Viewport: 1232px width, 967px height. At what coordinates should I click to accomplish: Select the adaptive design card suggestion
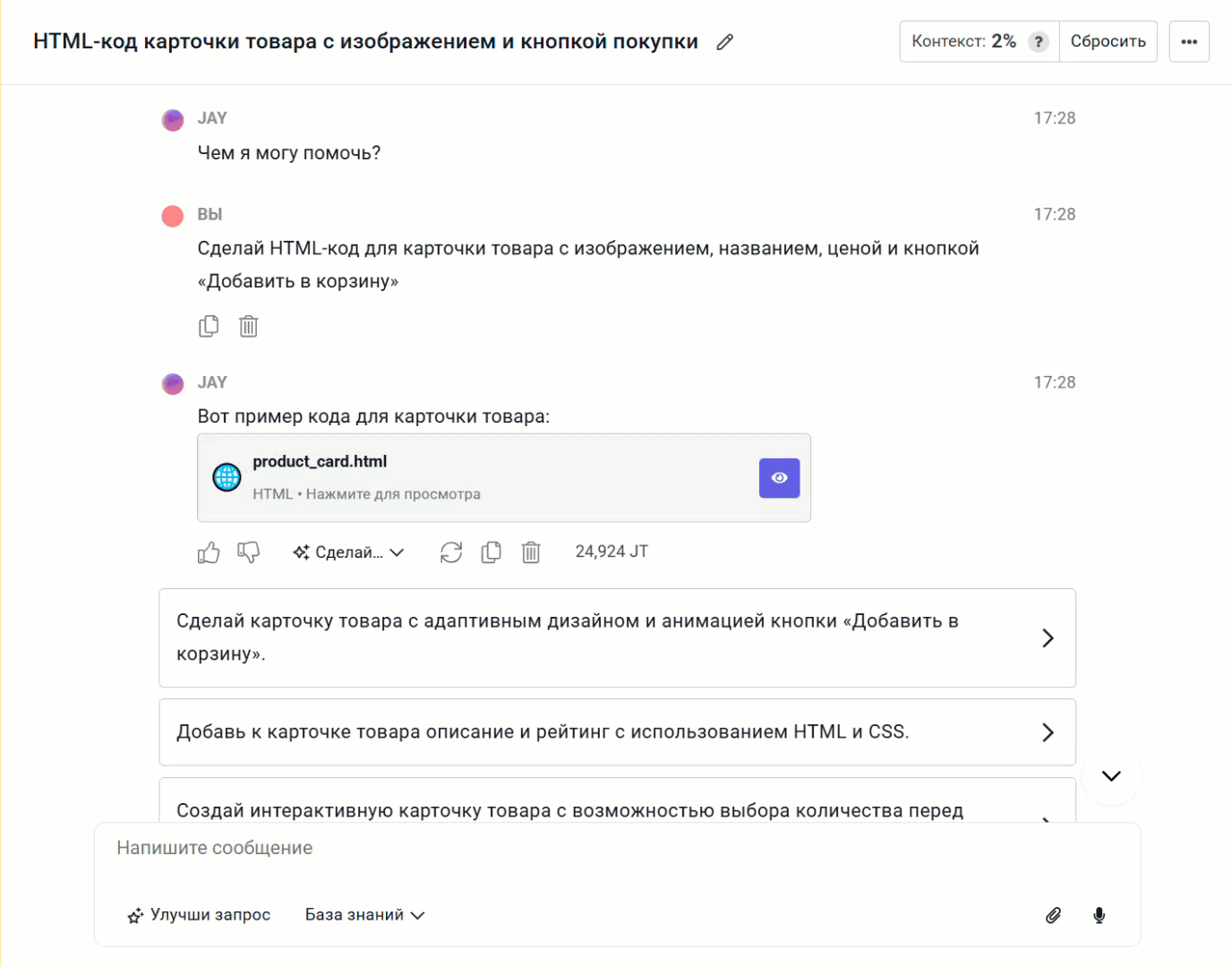pos(617,638)
